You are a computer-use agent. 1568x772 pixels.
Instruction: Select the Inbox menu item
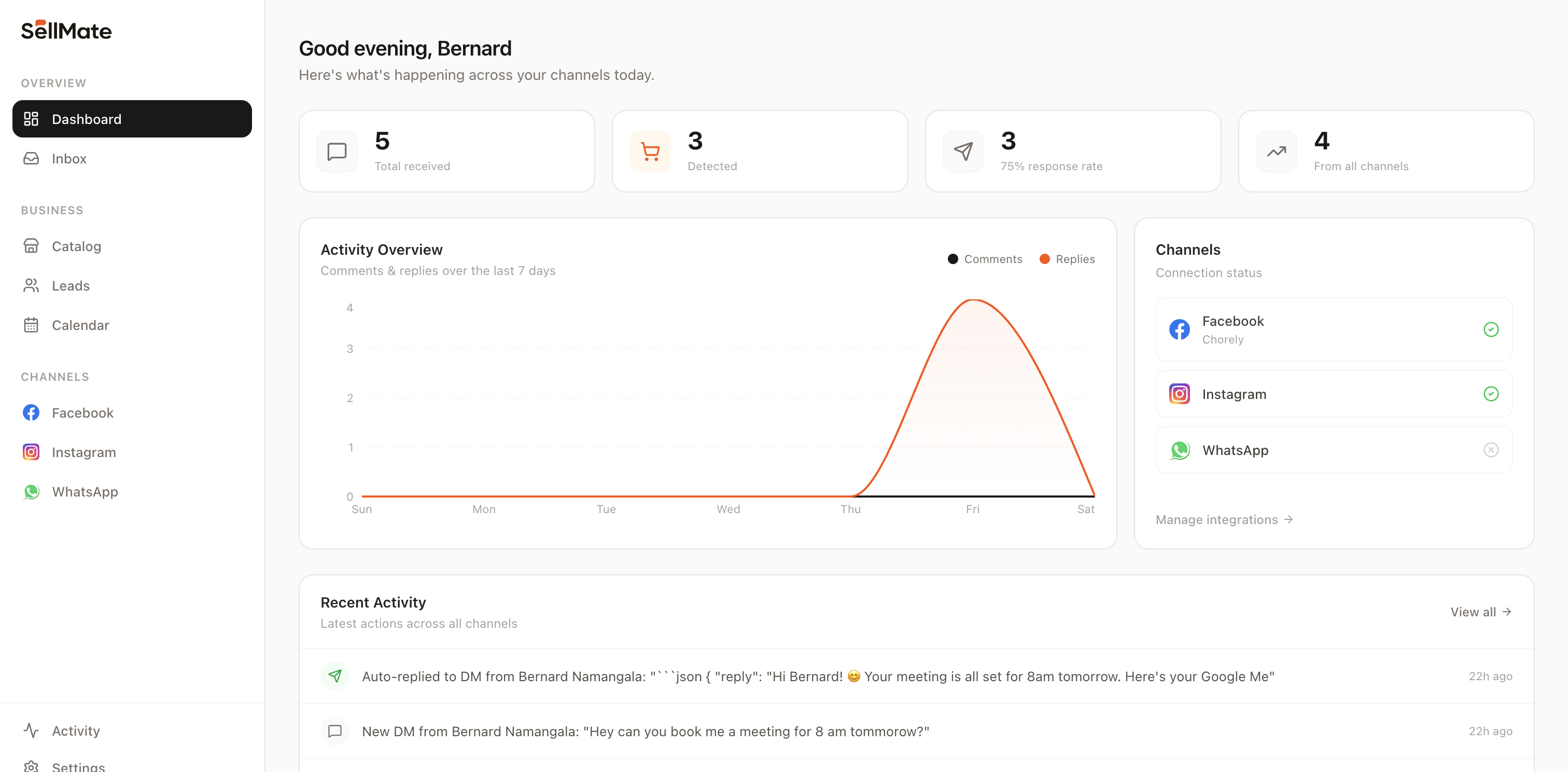[69, 158]
